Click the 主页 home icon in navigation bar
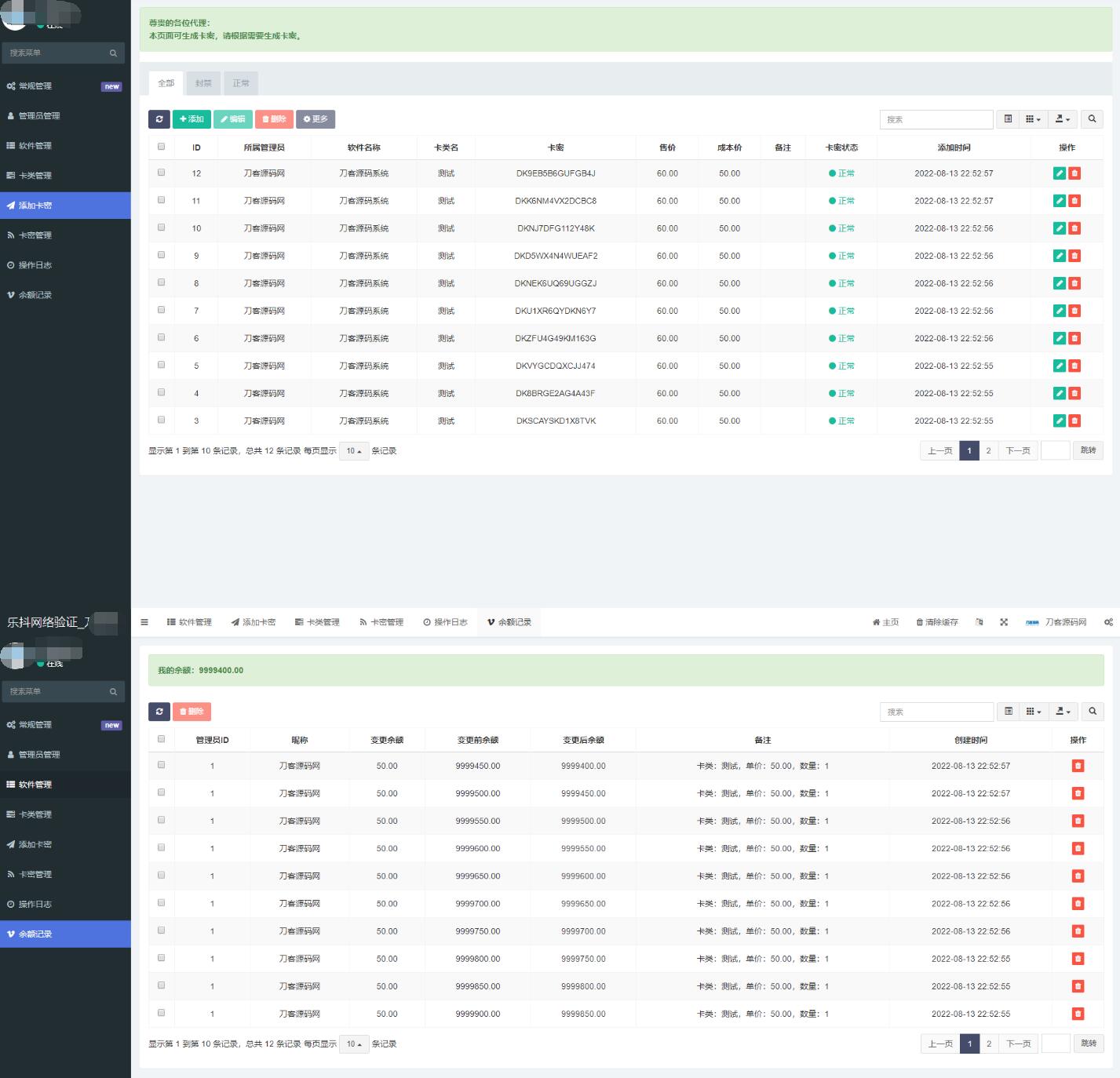Screen dimensions: 1120x1078 coord(885,622)
